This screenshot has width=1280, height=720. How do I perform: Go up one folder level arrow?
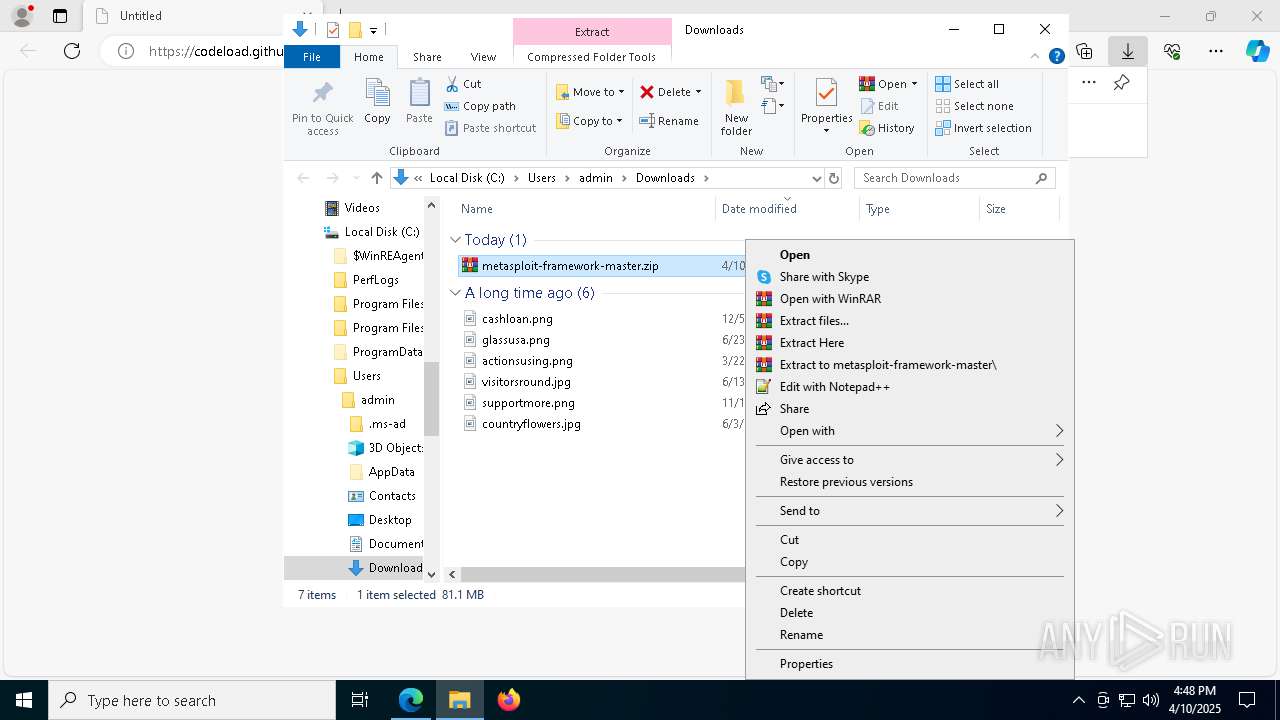(376, 178)
